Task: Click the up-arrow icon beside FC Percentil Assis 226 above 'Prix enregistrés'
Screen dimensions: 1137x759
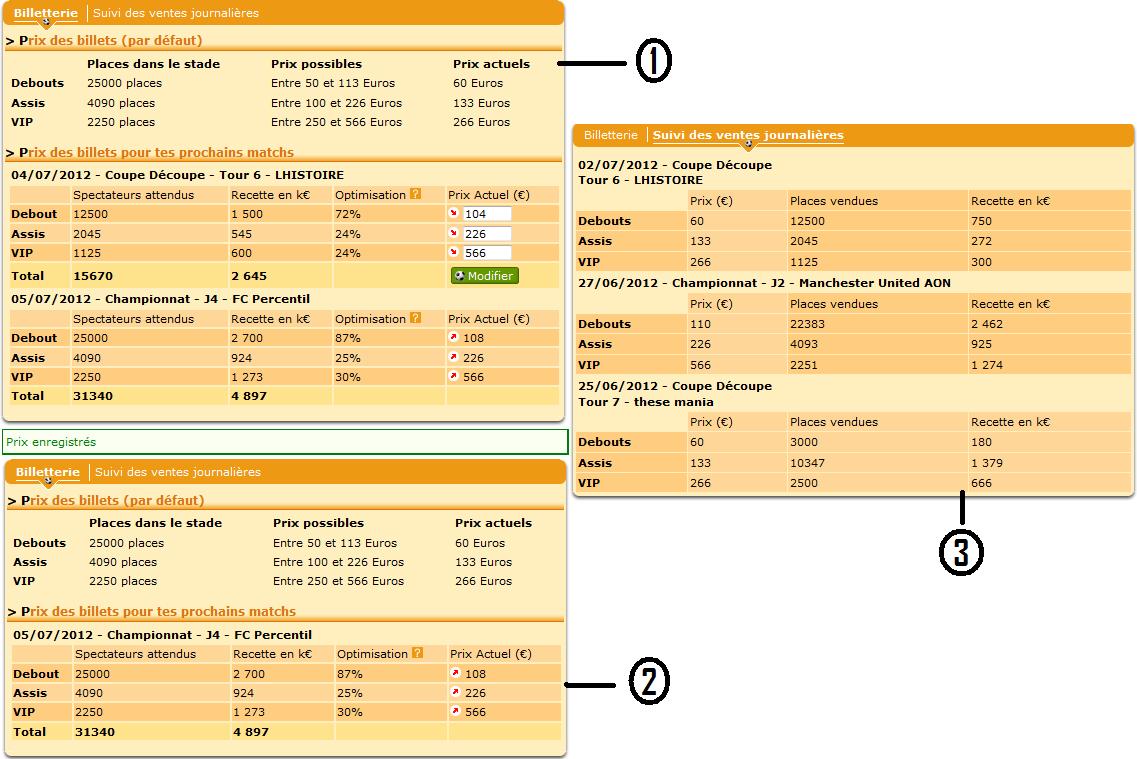Action: pyautogui.click(x=454, y=357)
